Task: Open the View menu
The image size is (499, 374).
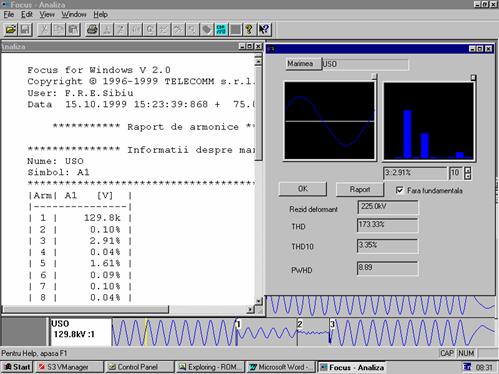Action: pyautogui.click(x=47, y=14)
